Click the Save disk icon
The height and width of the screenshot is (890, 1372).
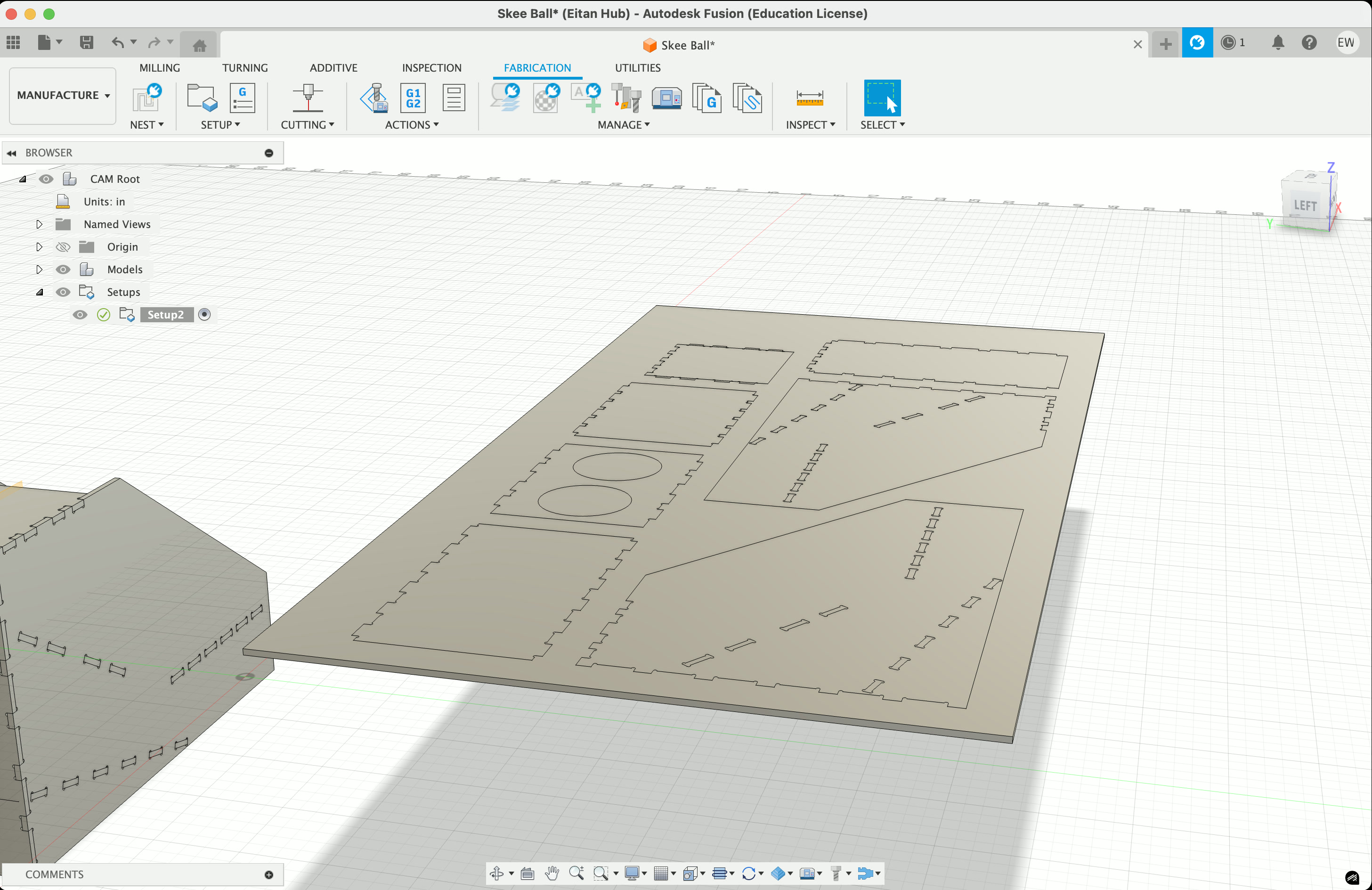point(87,43)
